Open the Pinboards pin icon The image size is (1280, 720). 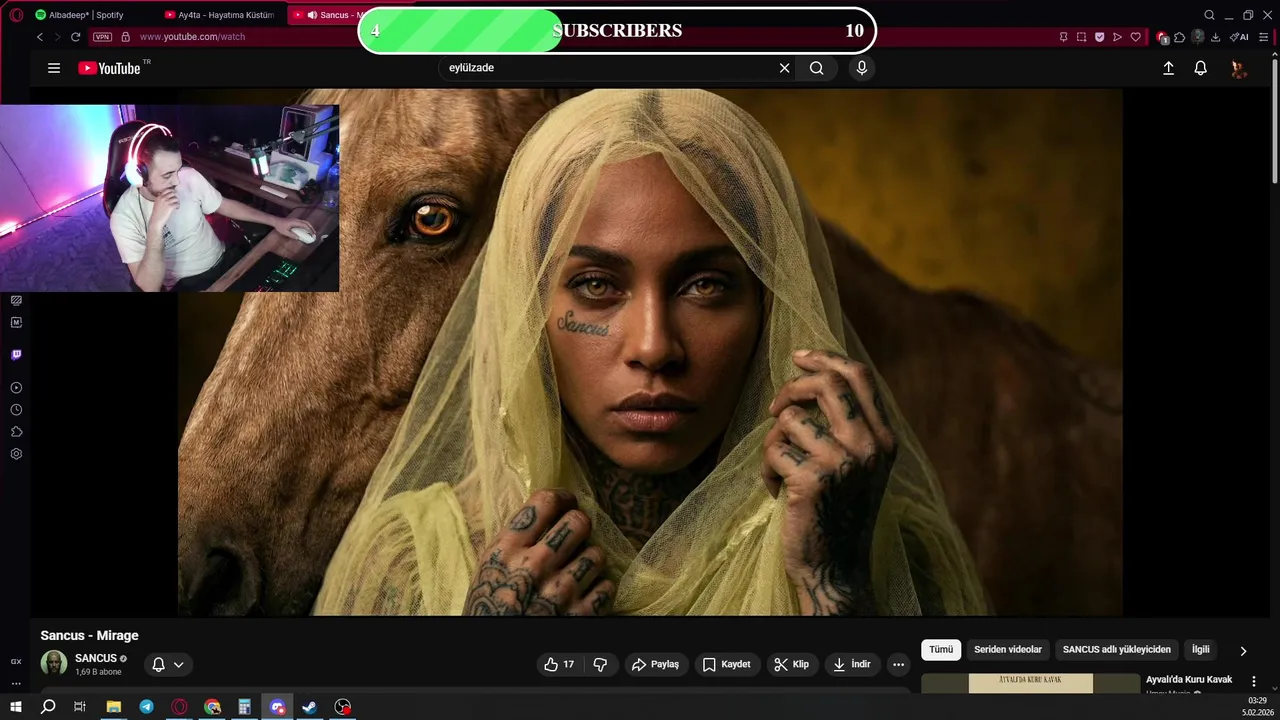(1063, 37)
